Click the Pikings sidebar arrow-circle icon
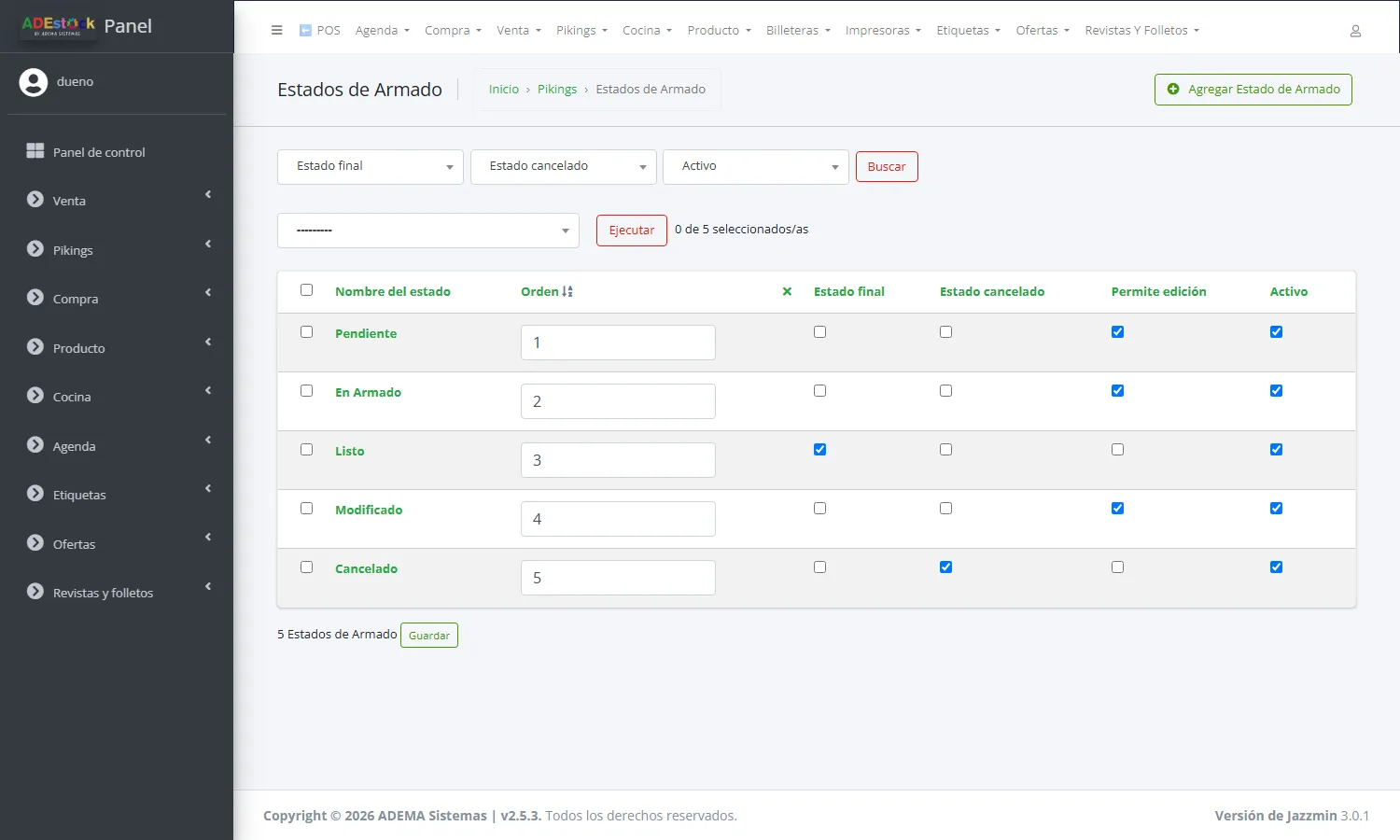 35,249
